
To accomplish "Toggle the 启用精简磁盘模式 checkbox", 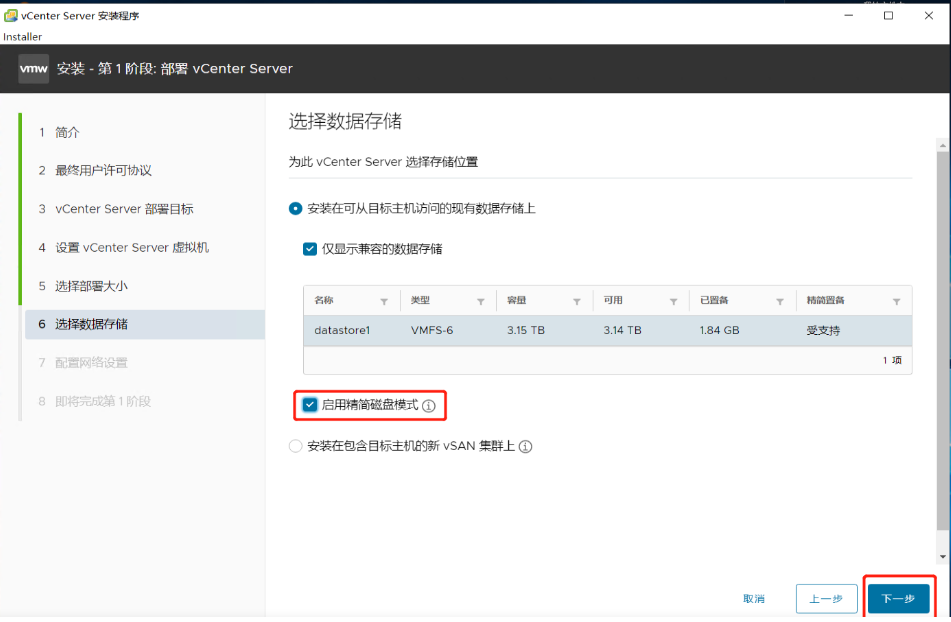I will tap(310, 405).
